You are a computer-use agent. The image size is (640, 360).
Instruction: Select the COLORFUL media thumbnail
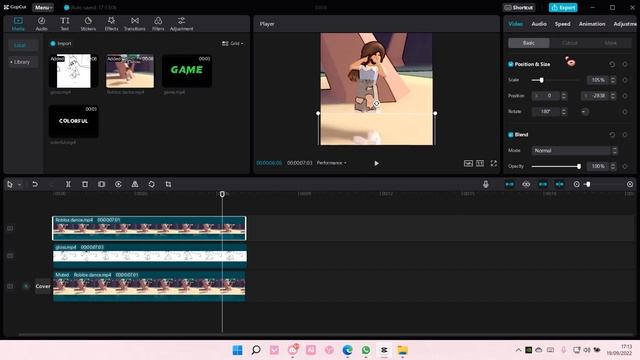click(x=73, y=121)
